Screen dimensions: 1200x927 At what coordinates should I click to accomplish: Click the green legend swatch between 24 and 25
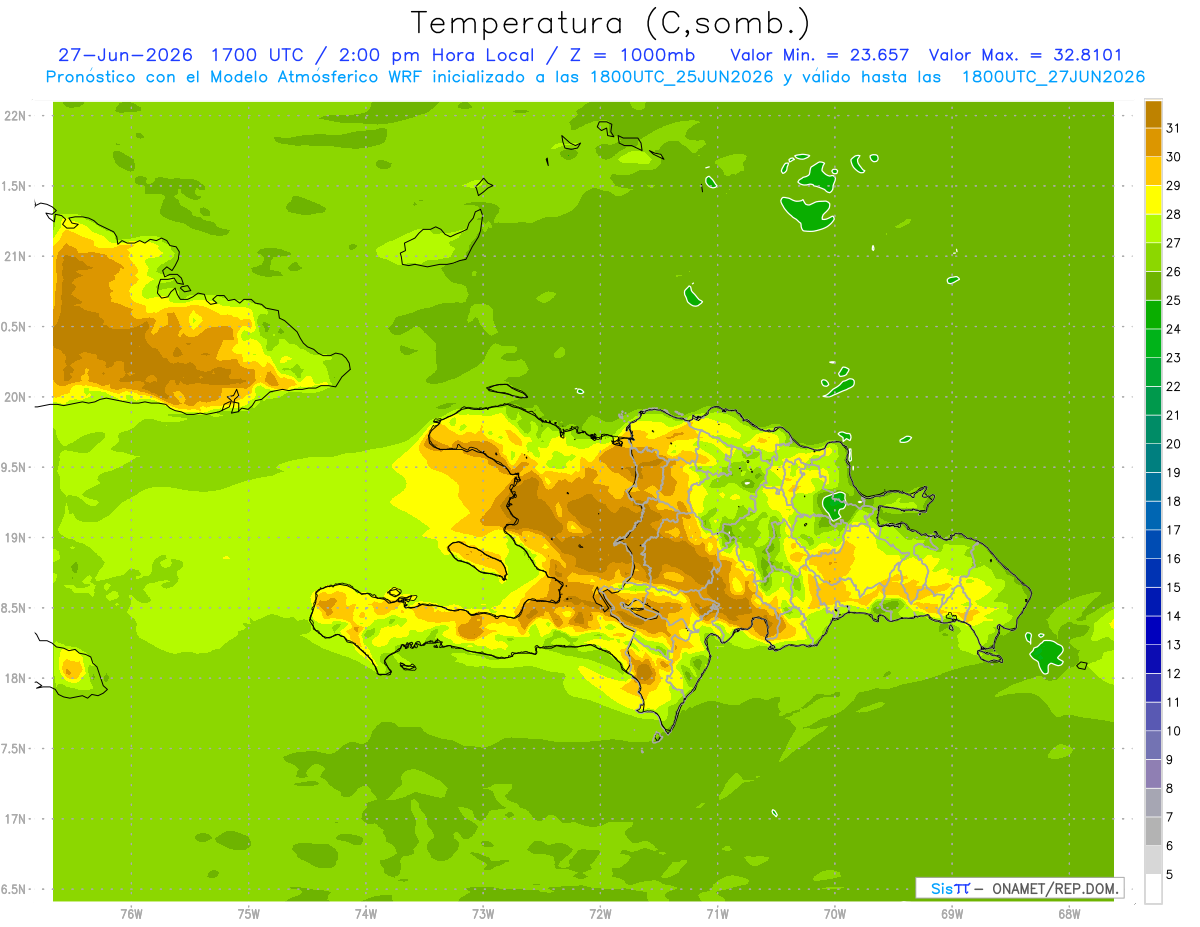tap(1153, 314)
